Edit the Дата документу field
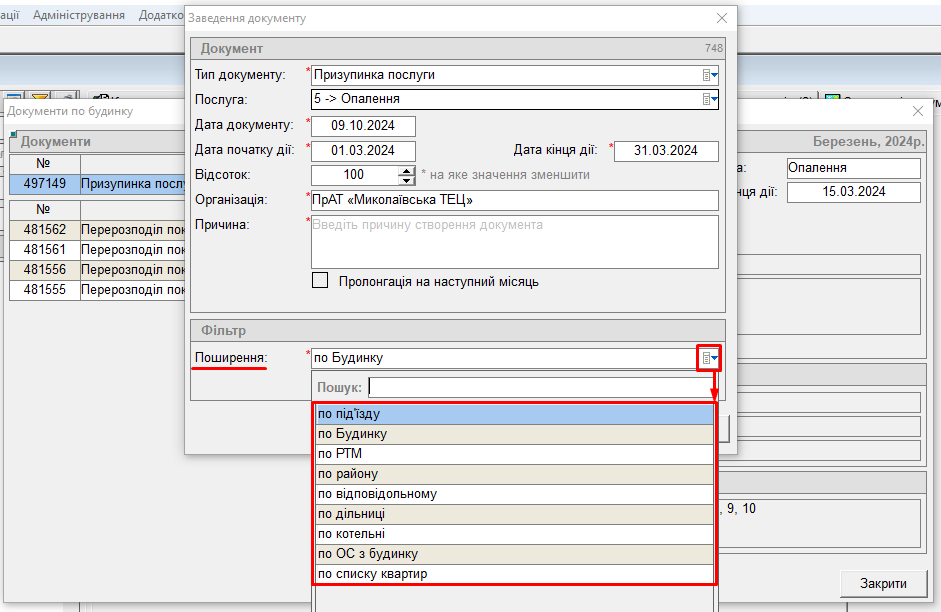The height and width of the screenshot is (612, 941). click(363, 126)
